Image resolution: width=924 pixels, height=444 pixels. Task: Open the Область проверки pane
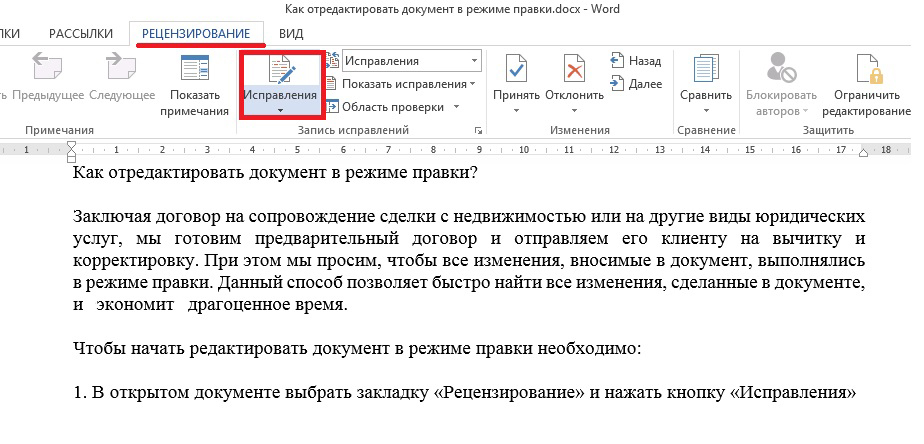(x=392, y=107)
